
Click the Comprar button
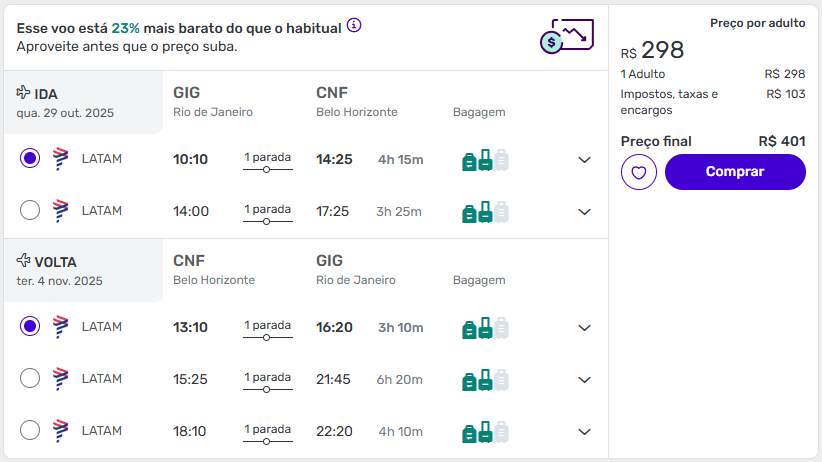point(735,172)
